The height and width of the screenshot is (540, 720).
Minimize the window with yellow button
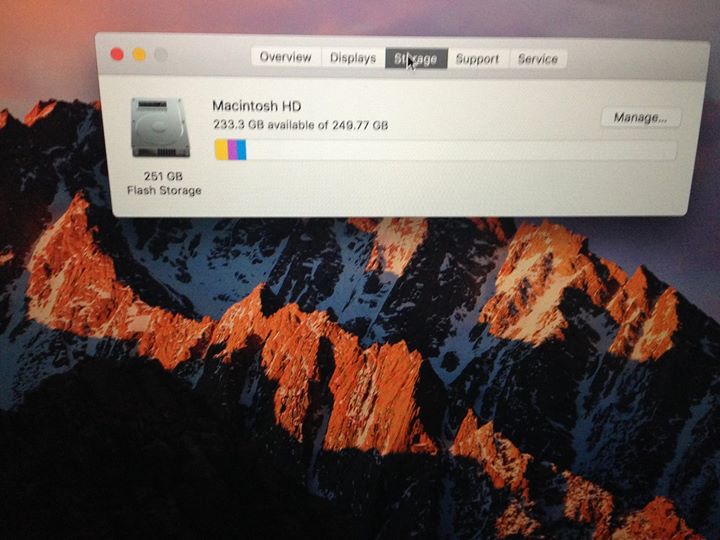[x=139, y=55]
